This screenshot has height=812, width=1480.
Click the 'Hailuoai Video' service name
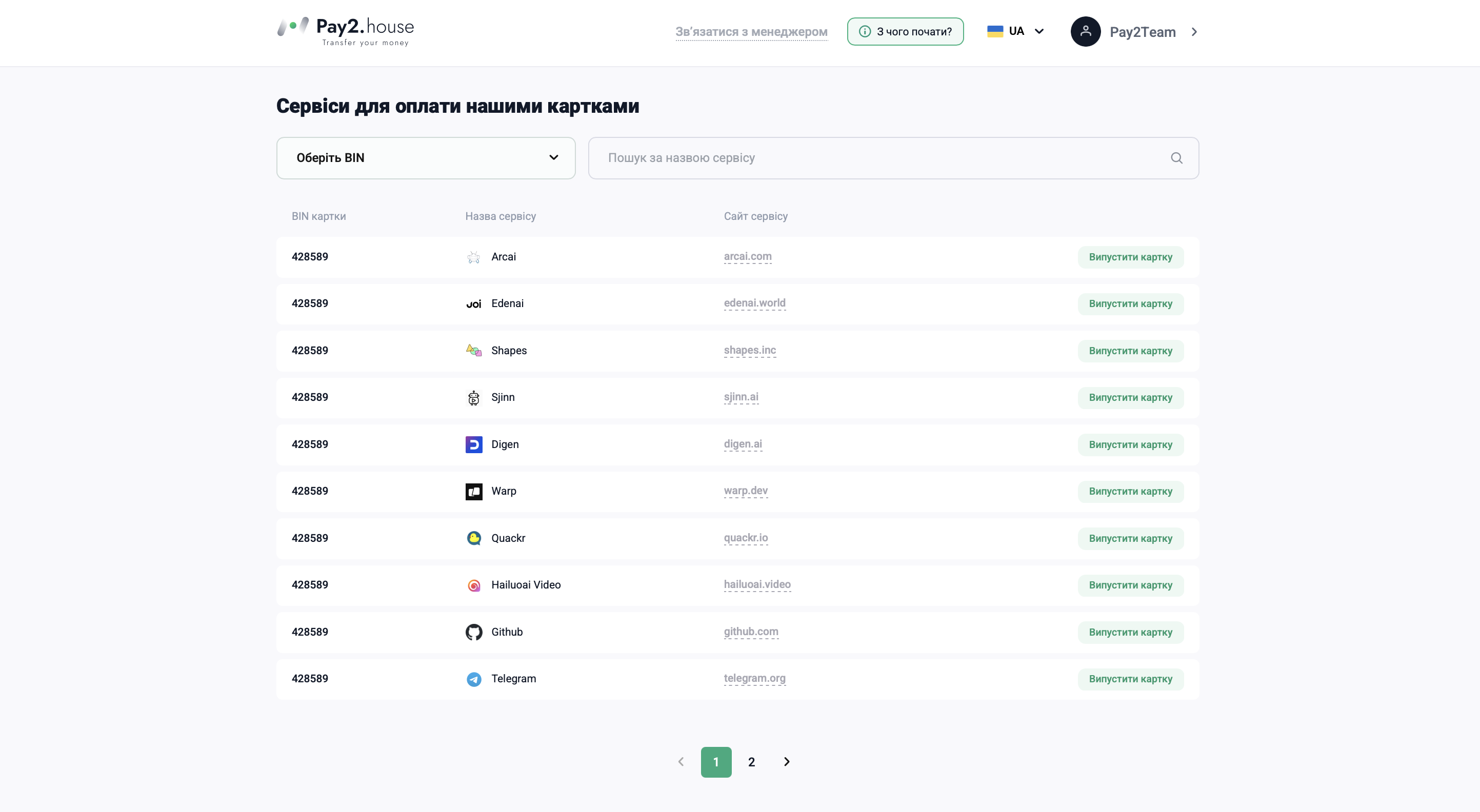[x=526, y=585]
